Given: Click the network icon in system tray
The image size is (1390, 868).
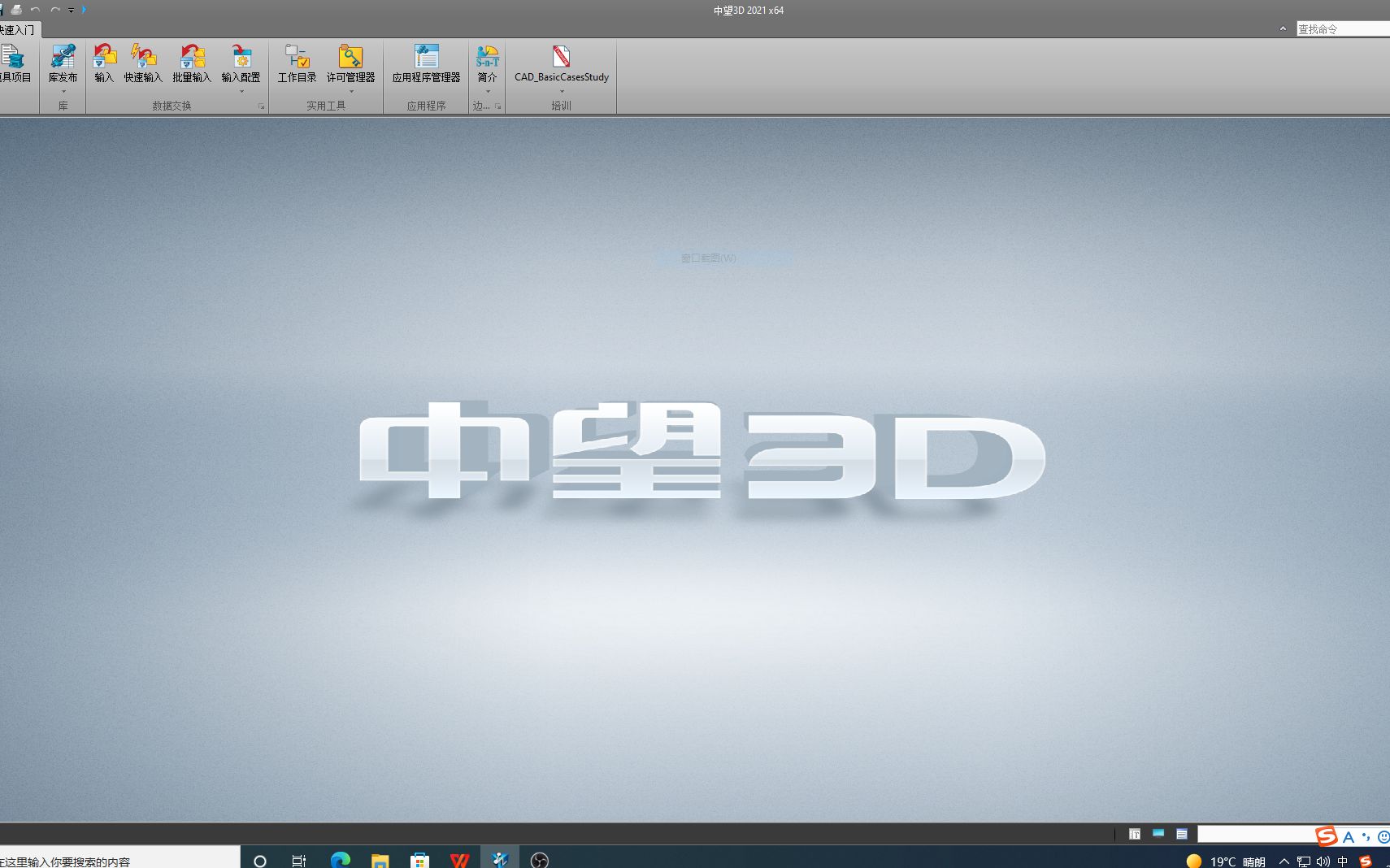Looking at the screenshot, I should click(1304, 861).
